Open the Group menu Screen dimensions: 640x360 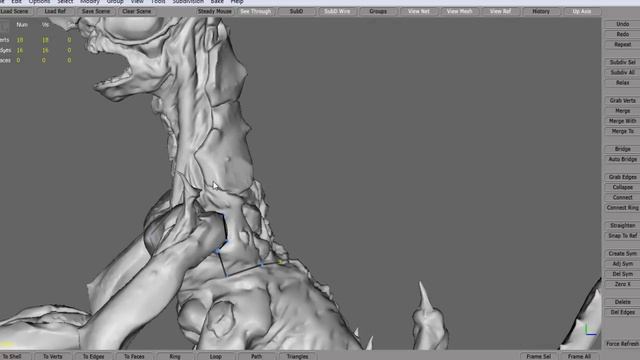pyautogui.click(x=115, y=2)
